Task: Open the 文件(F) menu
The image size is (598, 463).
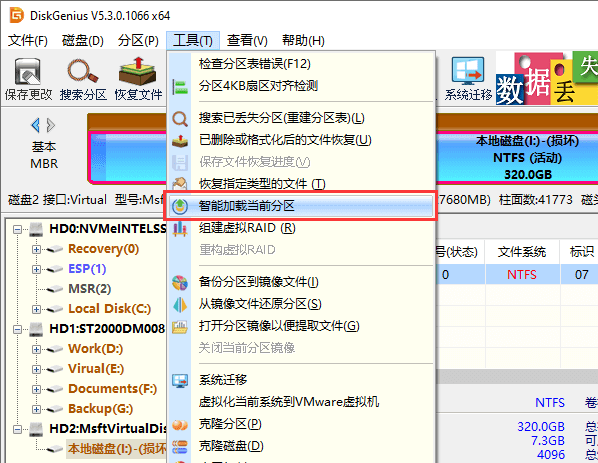Action: pos(27,40)
